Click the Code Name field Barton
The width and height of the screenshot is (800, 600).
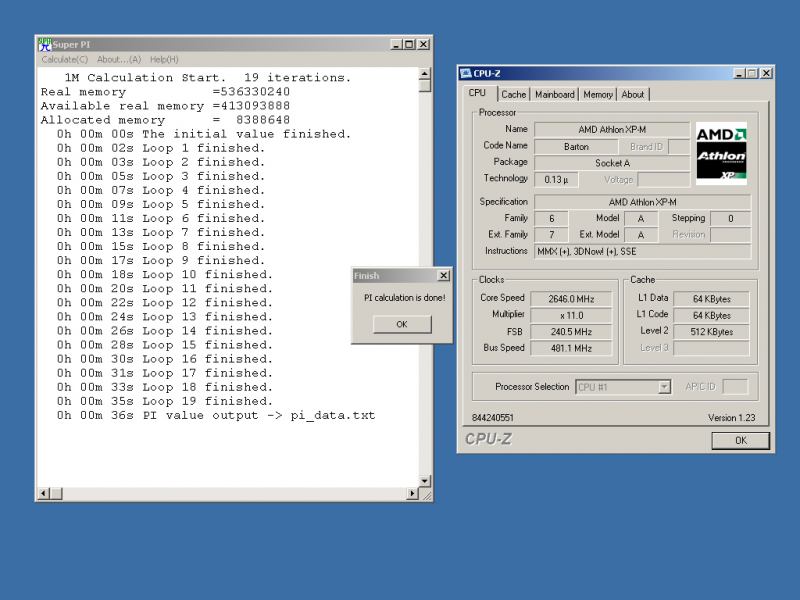[x=576, y=146]
